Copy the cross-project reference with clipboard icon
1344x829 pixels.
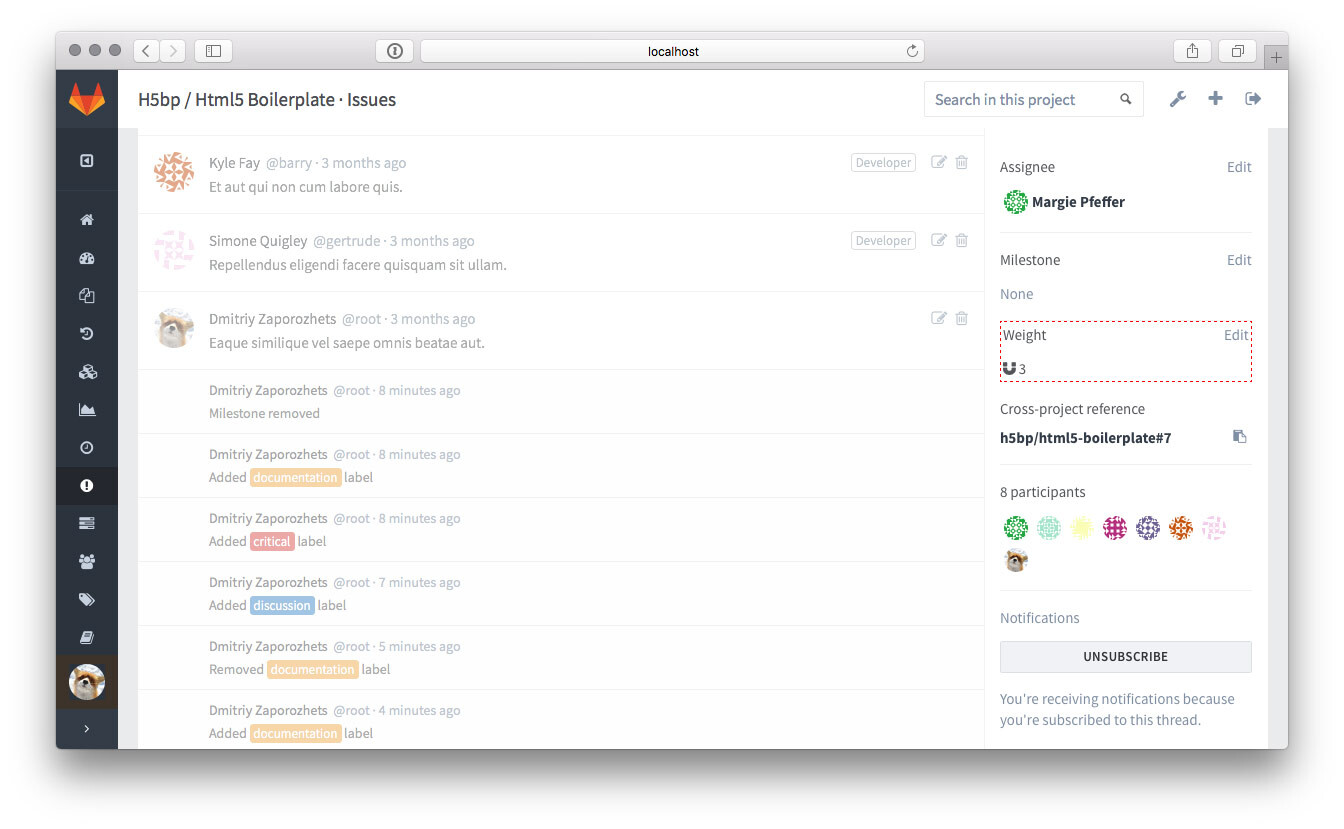1240,437
